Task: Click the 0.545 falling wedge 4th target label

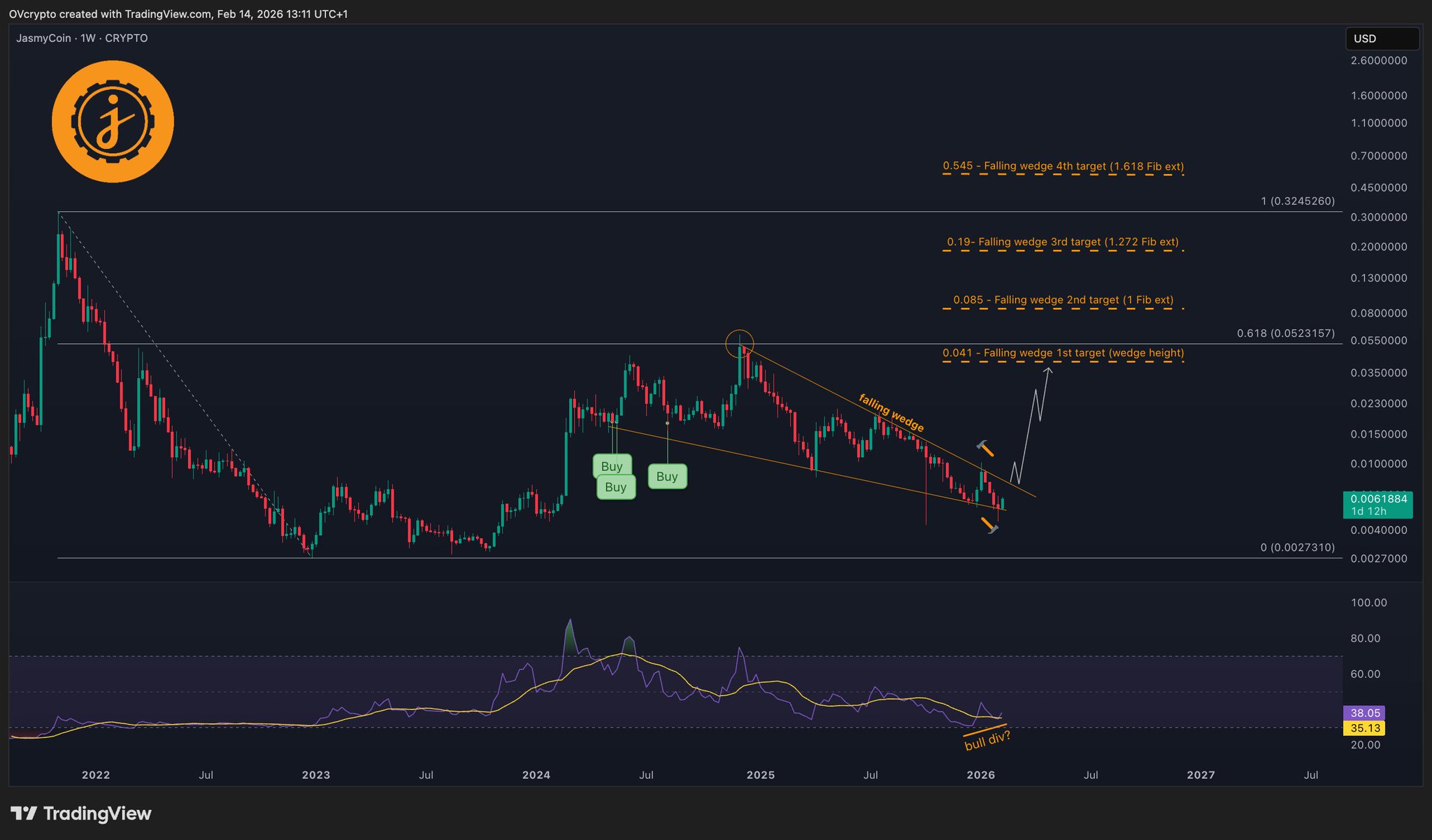Action: pos(1063,166)
